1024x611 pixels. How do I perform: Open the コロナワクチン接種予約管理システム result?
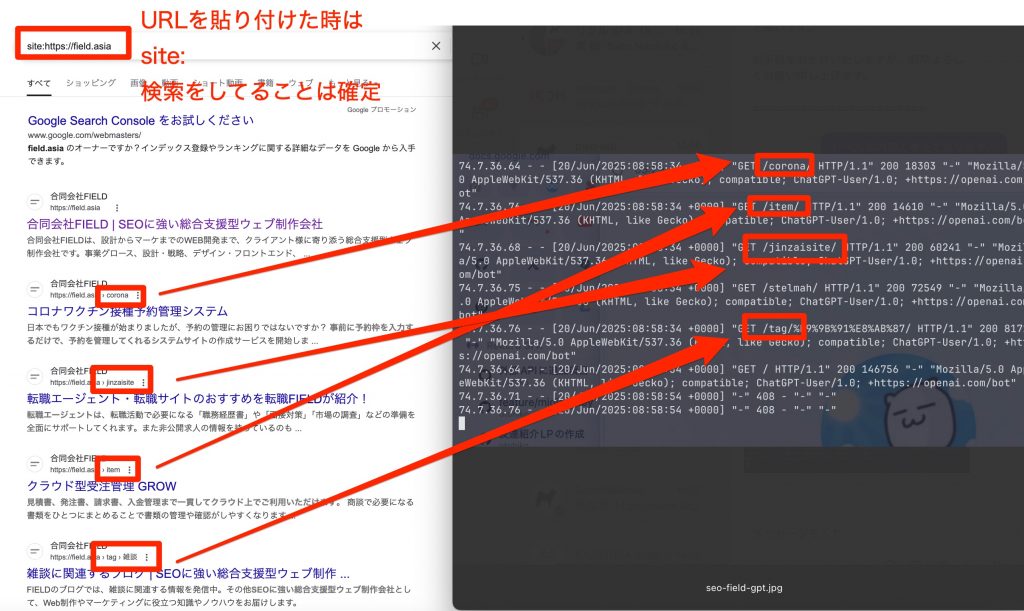[127, 311]
